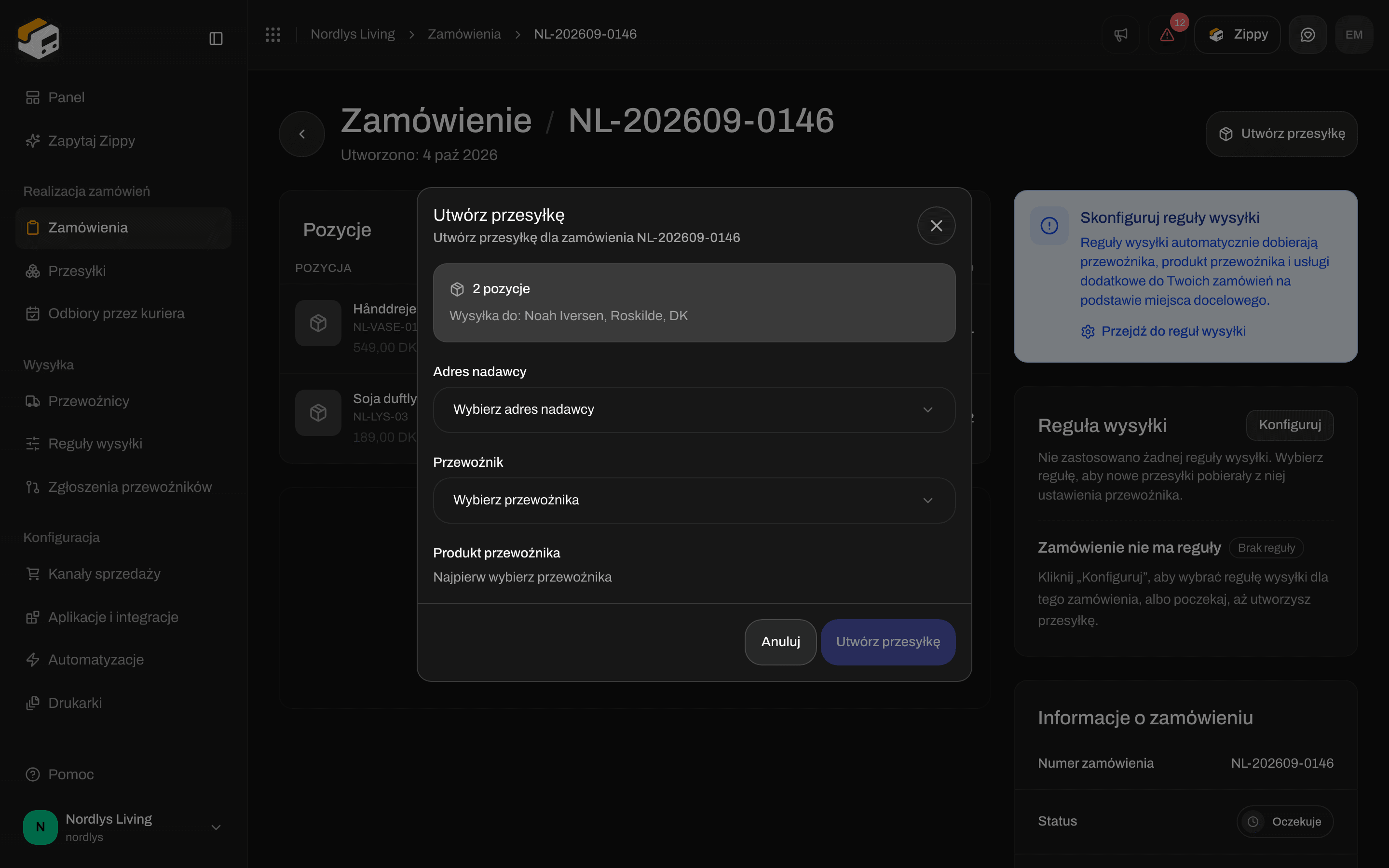Image resolution: width=1389 pixels, height=868 pixels.
Task: Open Zapytaj Zippy in the sidebar
Action: pyautogui.click(x=123, y=141)
